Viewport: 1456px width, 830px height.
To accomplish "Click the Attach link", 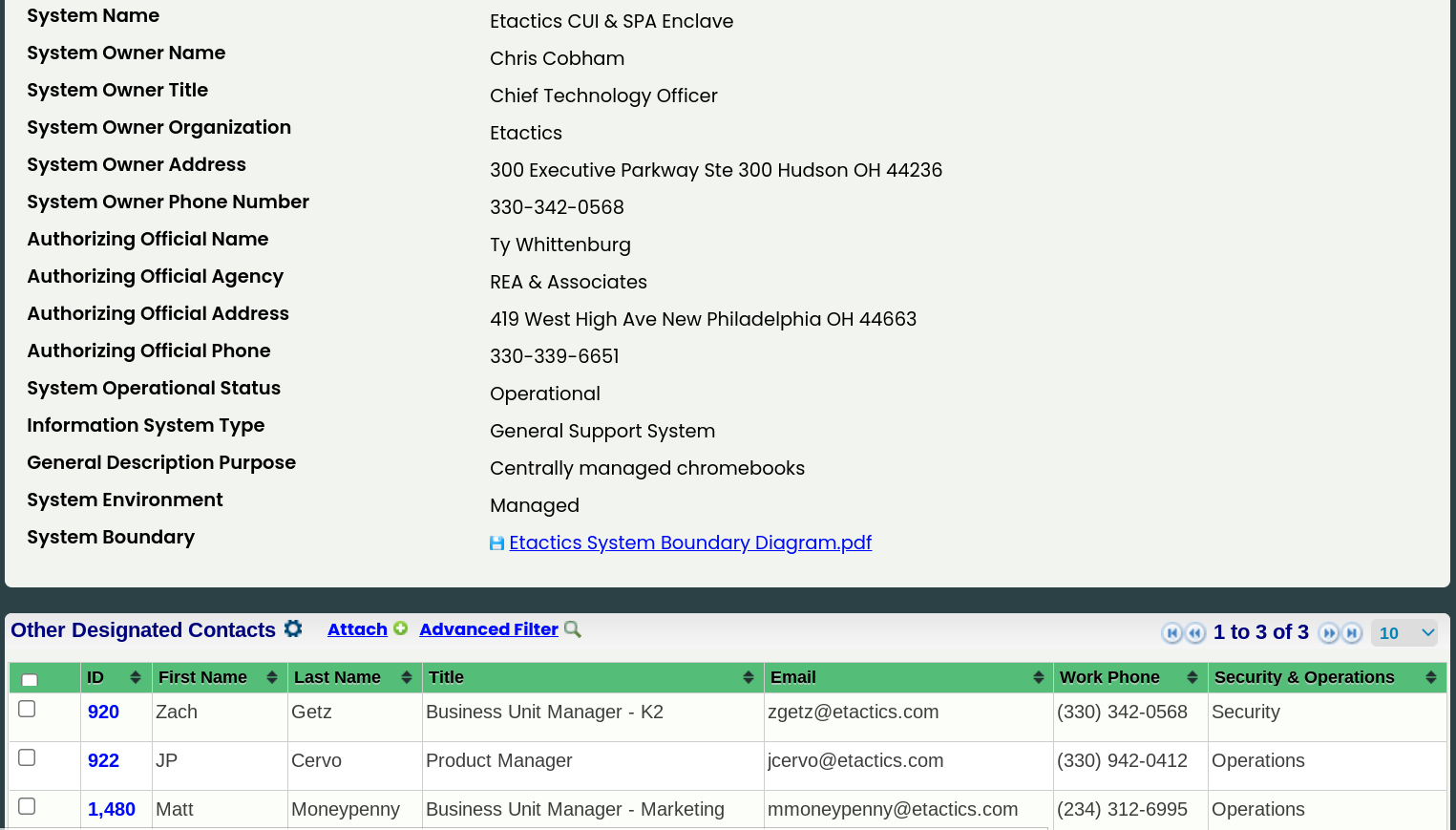I will (356, 628).
